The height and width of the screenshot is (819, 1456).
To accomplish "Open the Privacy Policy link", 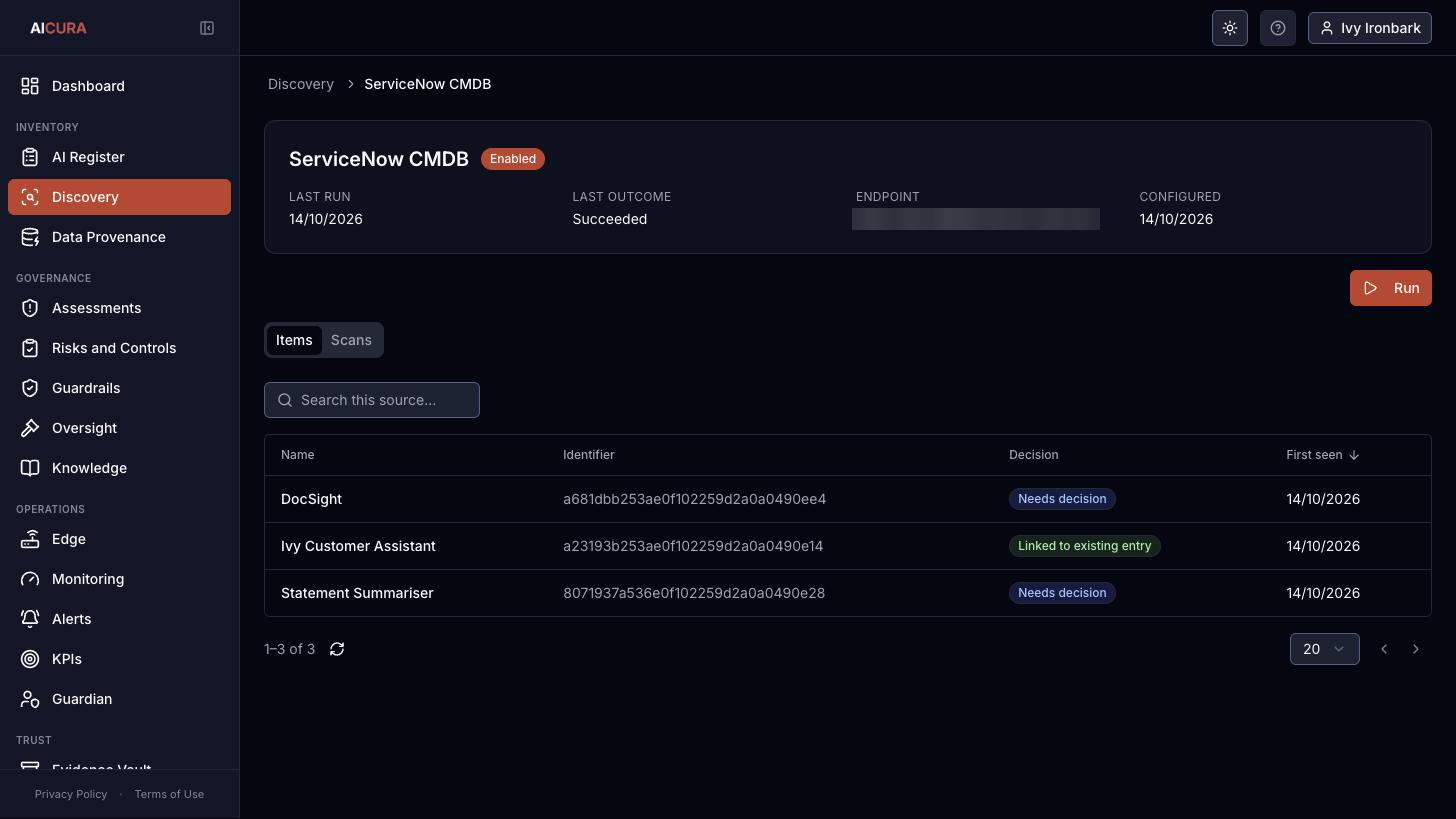I will [71, 794].
